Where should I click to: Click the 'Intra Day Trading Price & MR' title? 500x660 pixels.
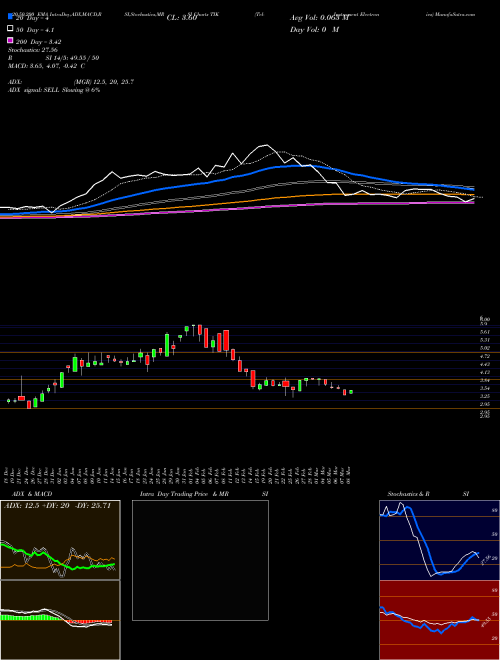click(x=185, y=494)
